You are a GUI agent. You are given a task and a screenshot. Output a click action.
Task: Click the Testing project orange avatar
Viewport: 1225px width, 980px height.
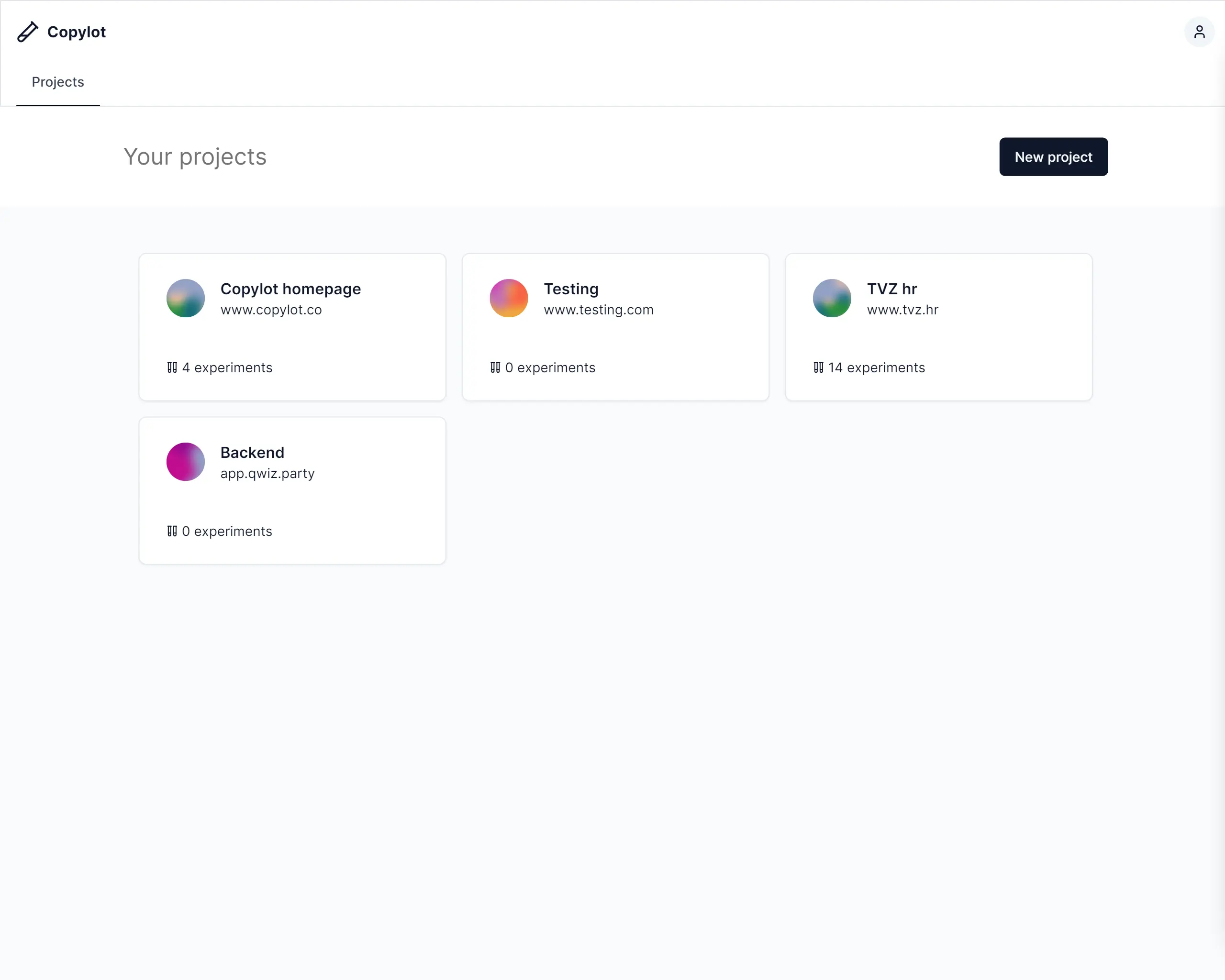(x=509, y=298)
